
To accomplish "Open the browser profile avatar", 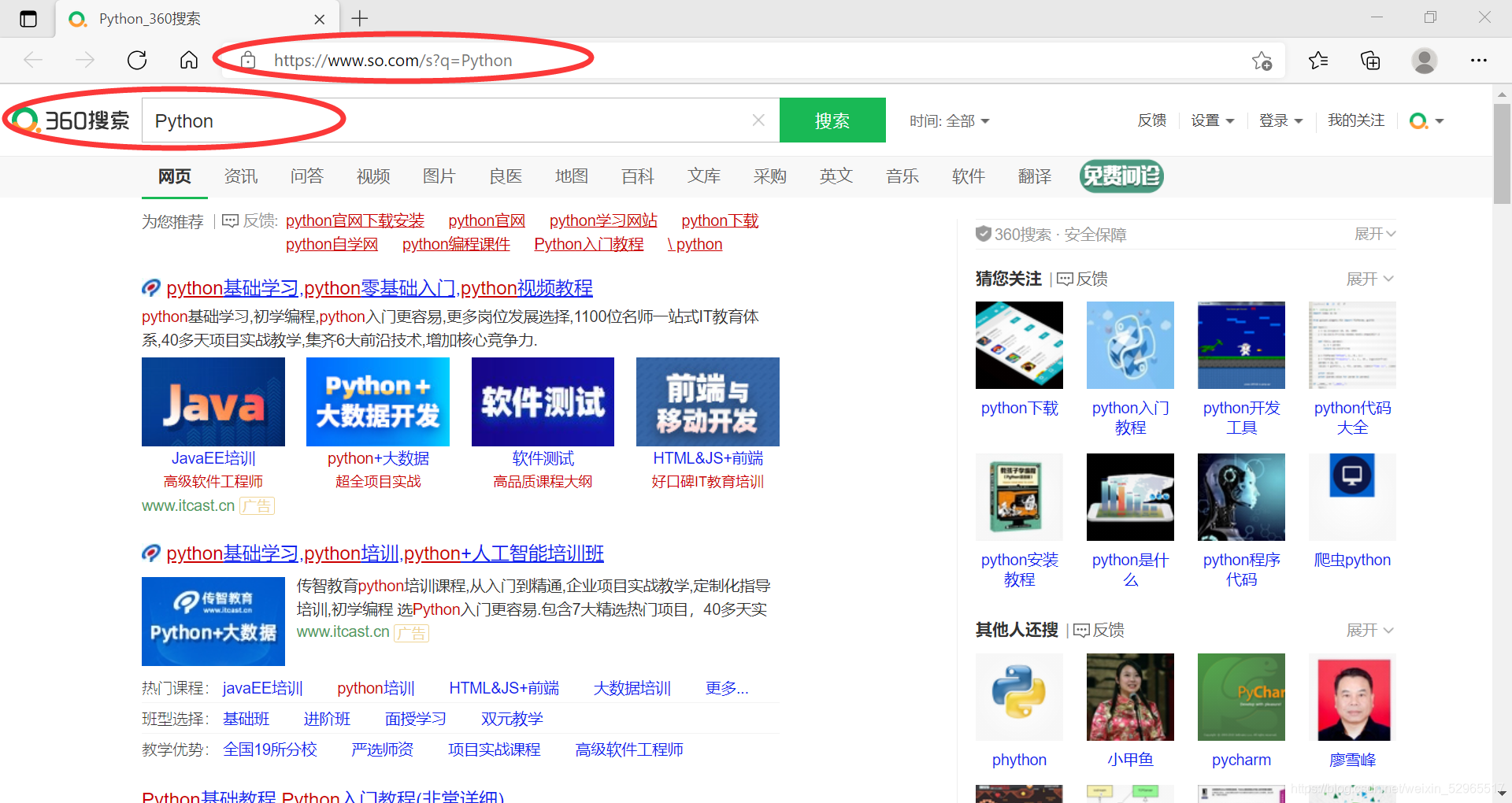I will tap(1425, 60).
